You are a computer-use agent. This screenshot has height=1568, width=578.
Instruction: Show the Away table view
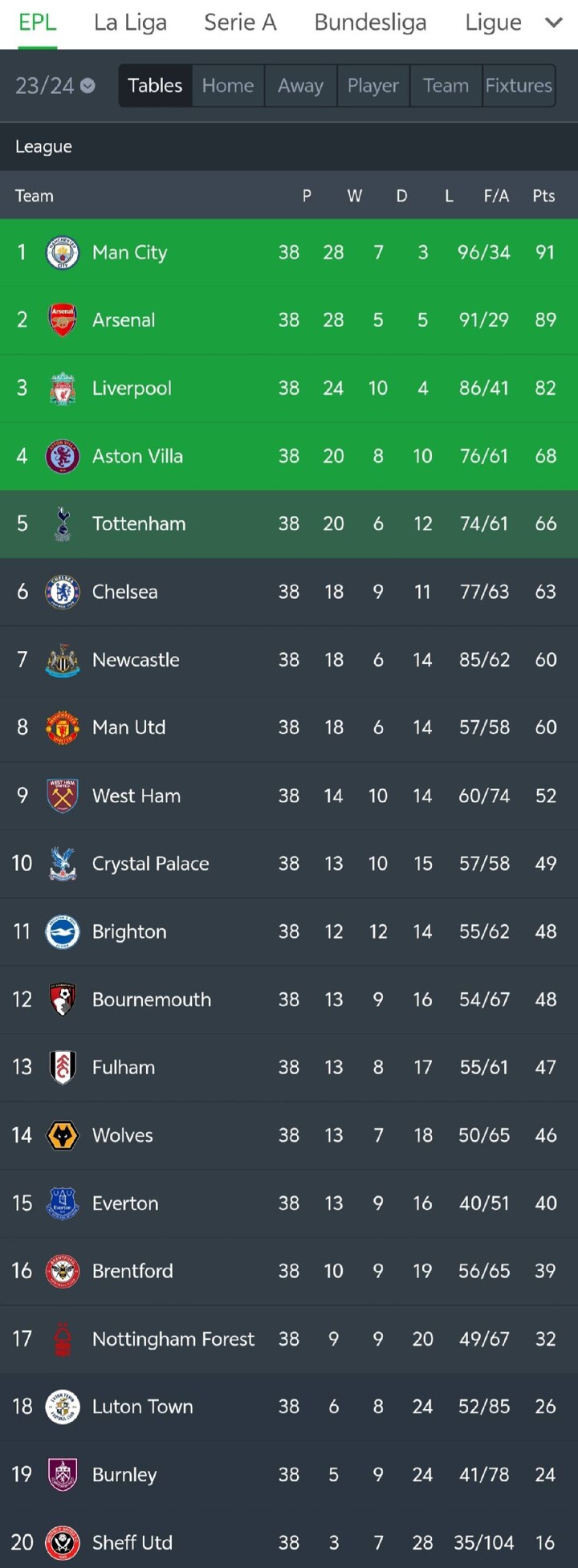pyautogui.click(x=300, y=86)
